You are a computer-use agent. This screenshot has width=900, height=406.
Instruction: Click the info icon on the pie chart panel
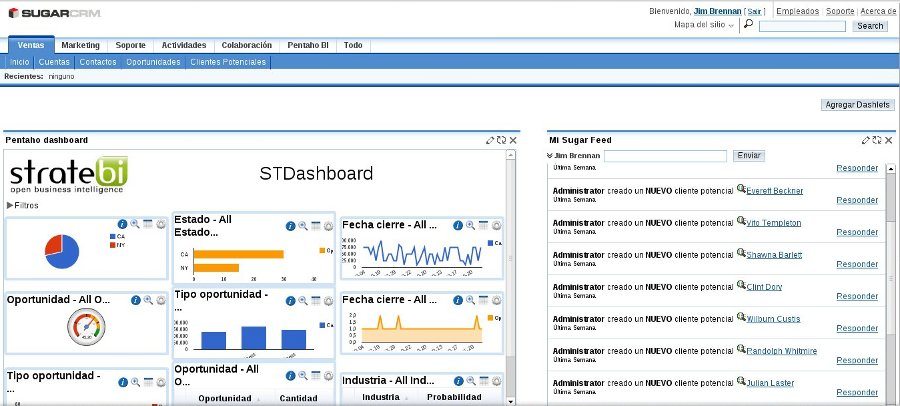click(123, 225)
